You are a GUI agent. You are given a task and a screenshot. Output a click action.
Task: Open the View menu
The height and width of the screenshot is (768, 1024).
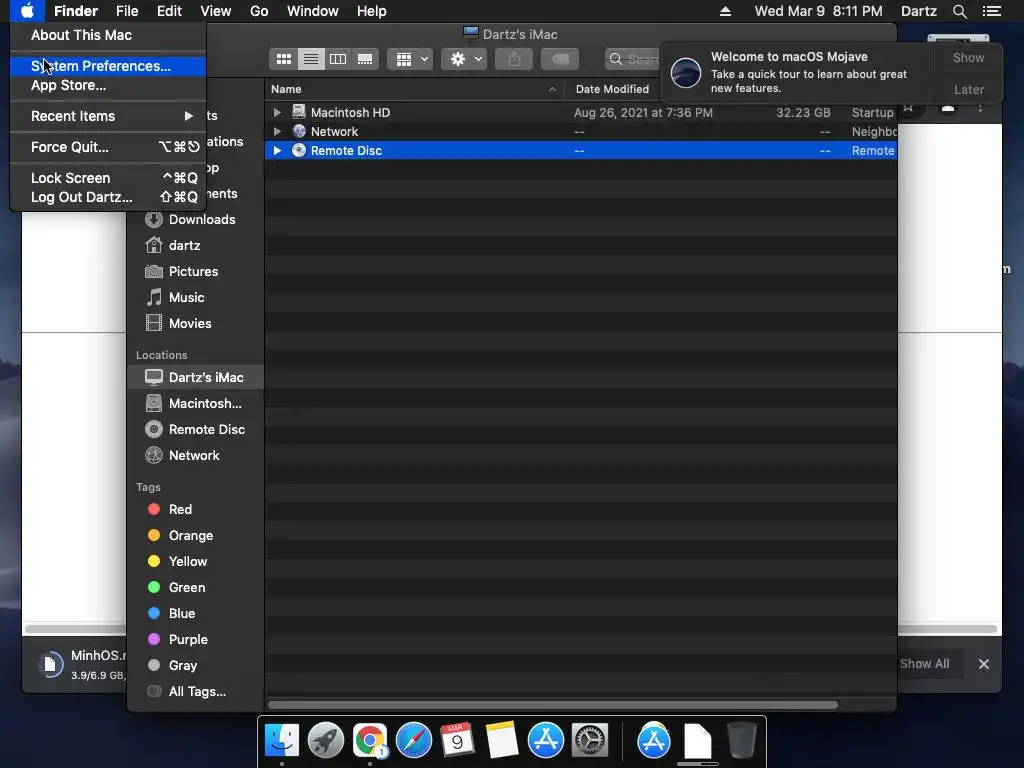click(x=216, y=11)
